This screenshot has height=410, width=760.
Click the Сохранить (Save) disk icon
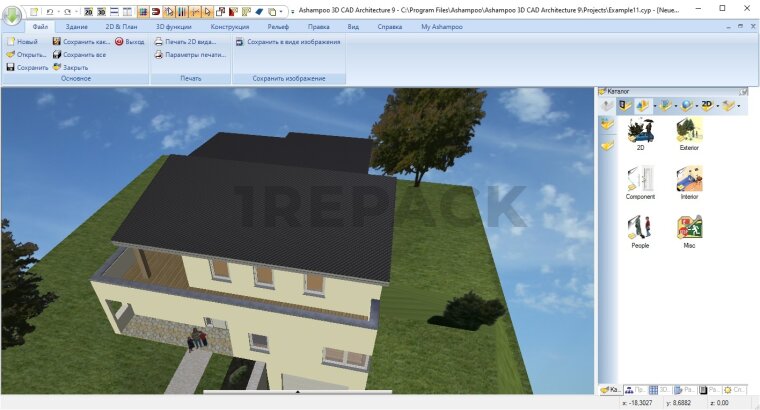[x=10, y=67]
